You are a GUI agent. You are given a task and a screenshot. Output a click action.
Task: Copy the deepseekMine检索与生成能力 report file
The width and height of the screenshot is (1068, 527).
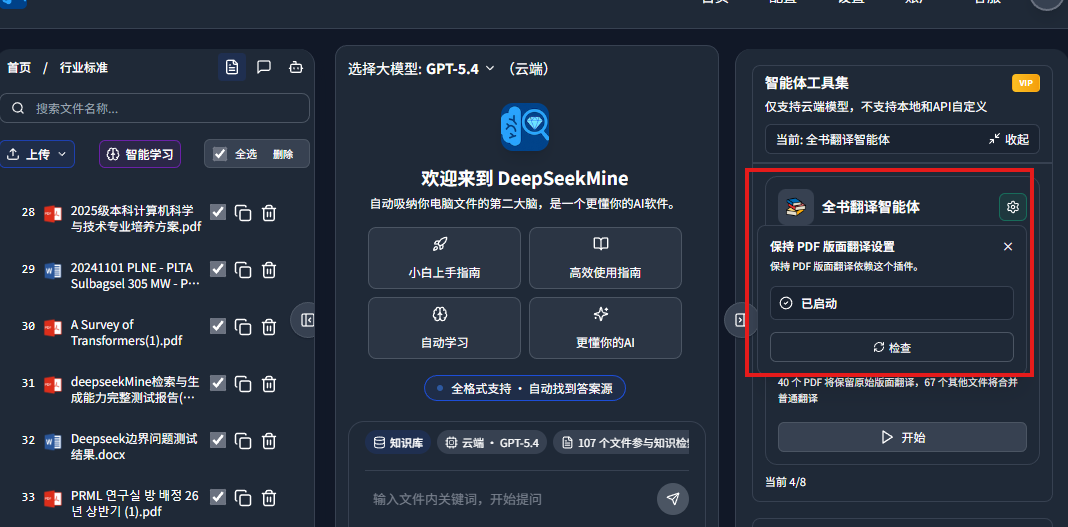(x=243, y=384)
